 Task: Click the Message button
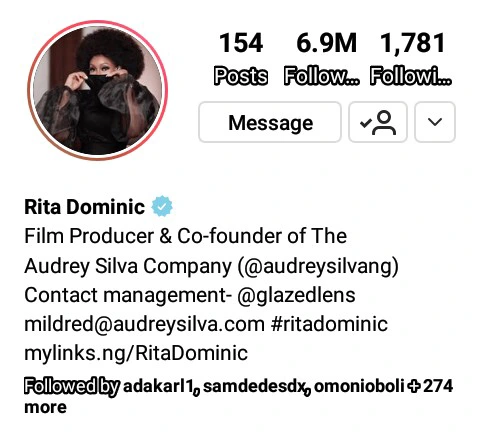point(270,122)
